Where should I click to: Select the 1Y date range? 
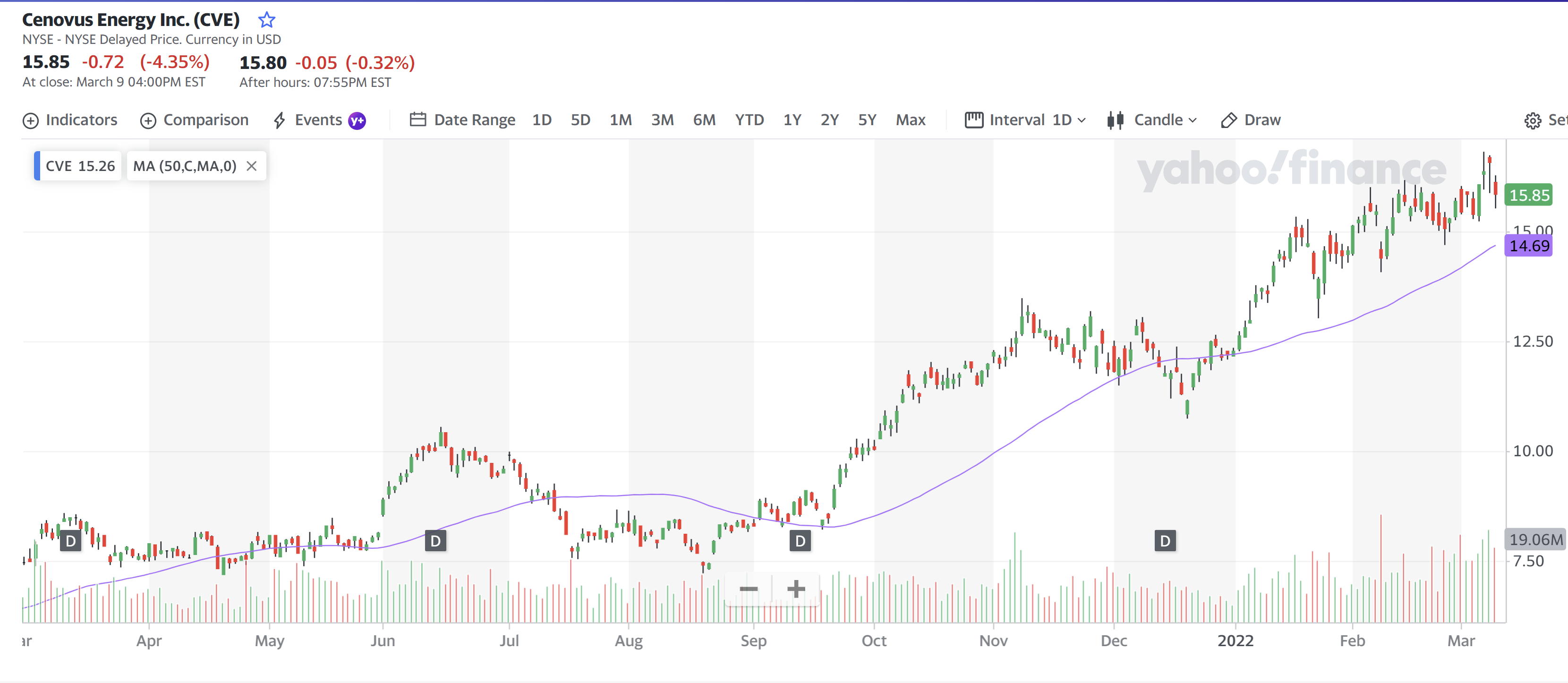click(792, 120)
